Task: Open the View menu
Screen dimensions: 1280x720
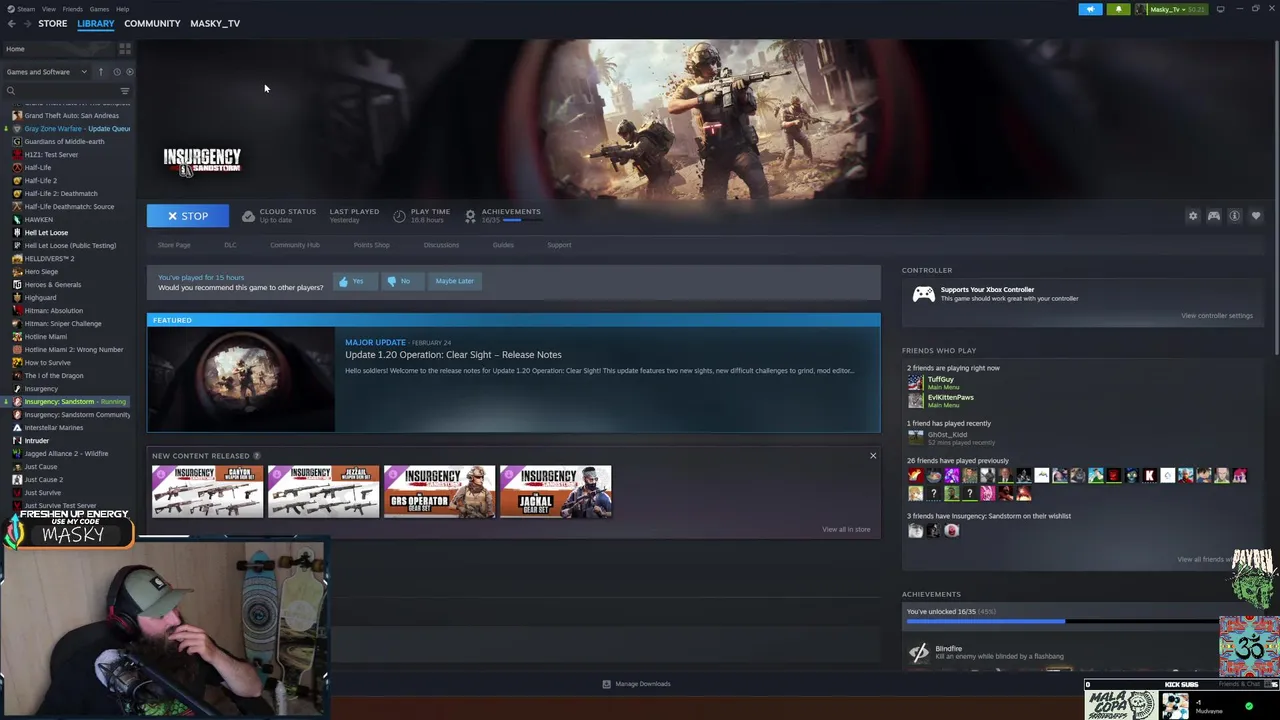Action: coord(48,9)
